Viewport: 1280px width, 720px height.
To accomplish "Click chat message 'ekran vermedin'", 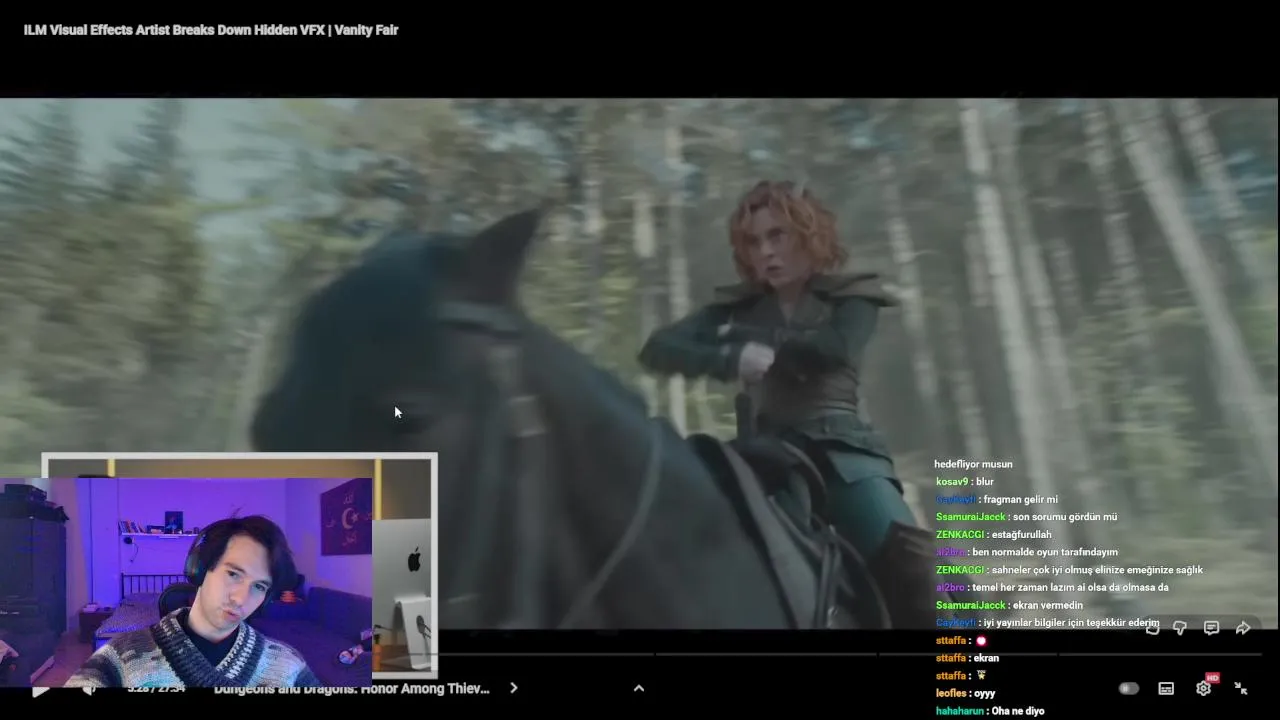I will [x=1048, y=605].
